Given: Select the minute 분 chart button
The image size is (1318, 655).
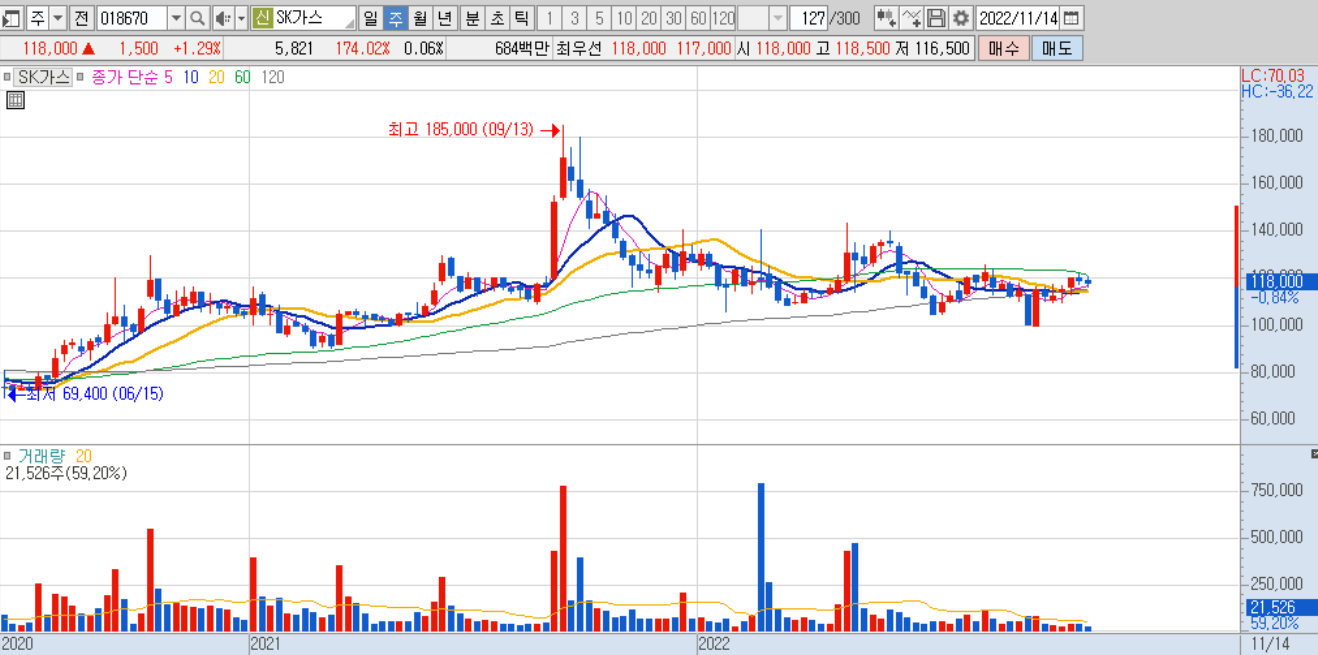Looking at the screenshot, I should [472, 18].
